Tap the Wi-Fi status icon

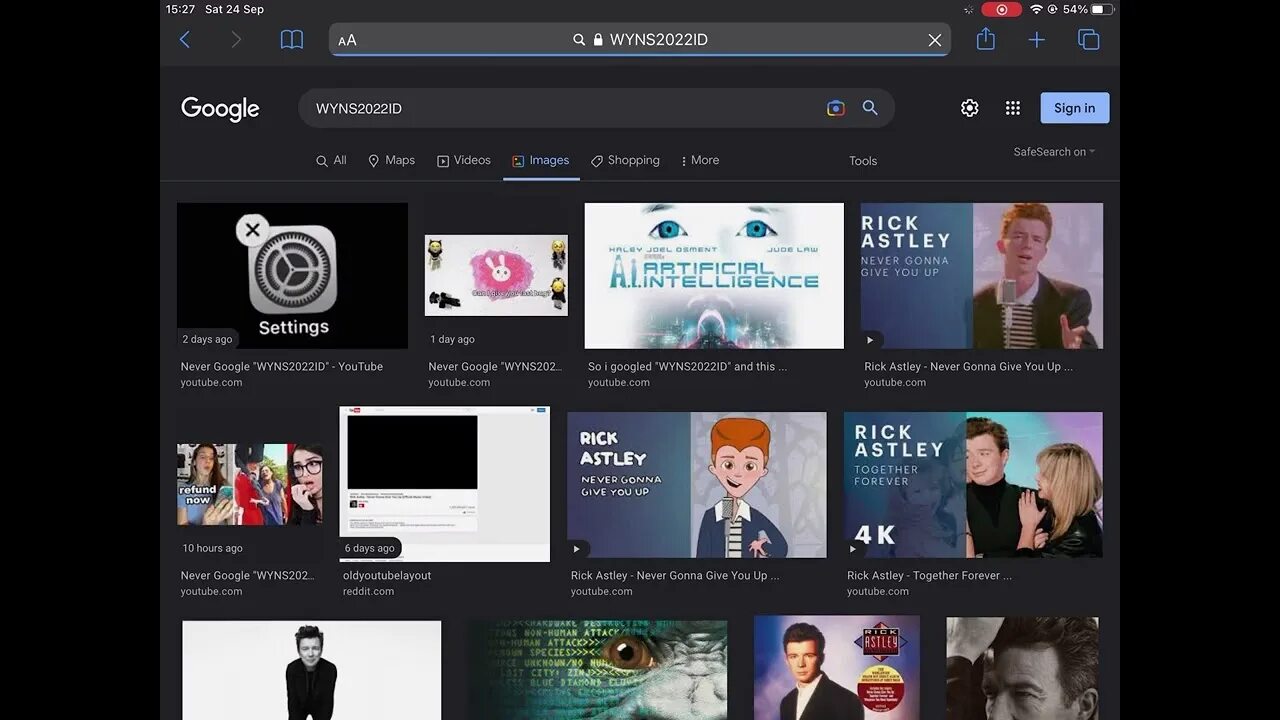pyautogui.click(x=1036, y=9)
